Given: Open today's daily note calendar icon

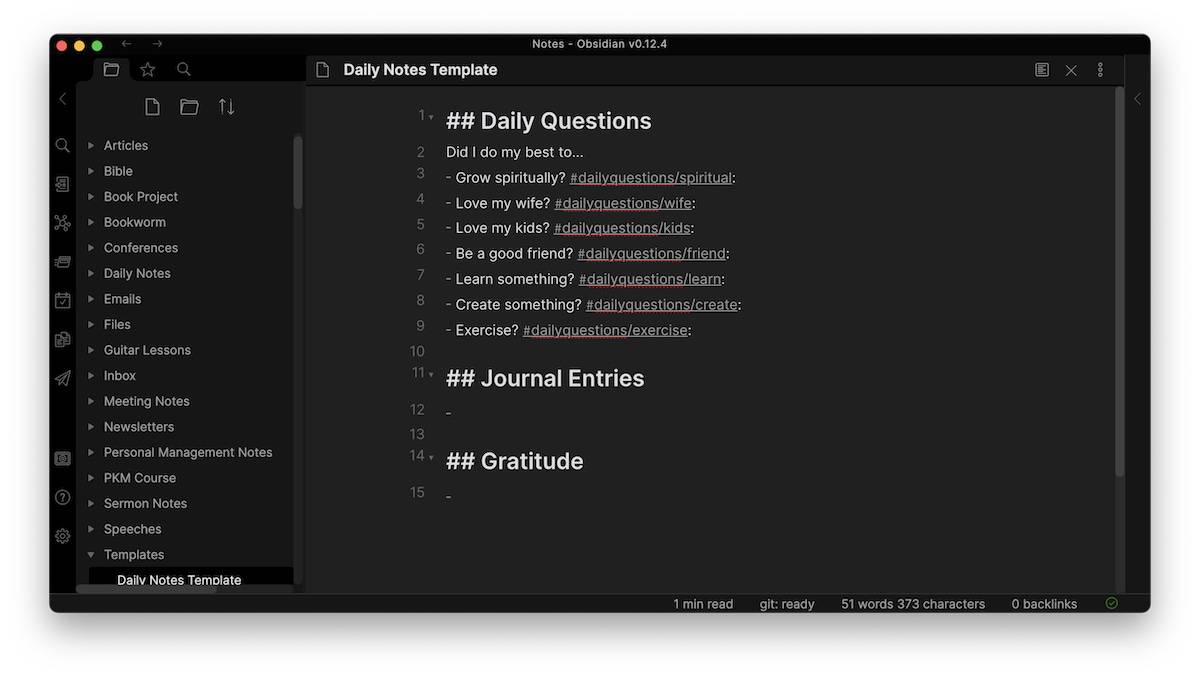Looking at the screenshot, I should [x=63, y=300].
